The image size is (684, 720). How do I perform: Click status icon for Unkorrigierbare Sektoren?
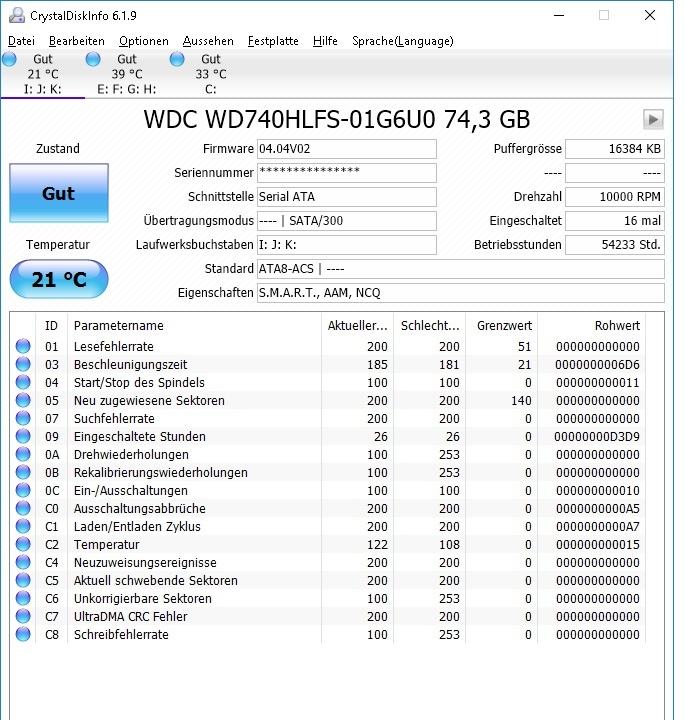pyautogui.click(x=23, y=598)
